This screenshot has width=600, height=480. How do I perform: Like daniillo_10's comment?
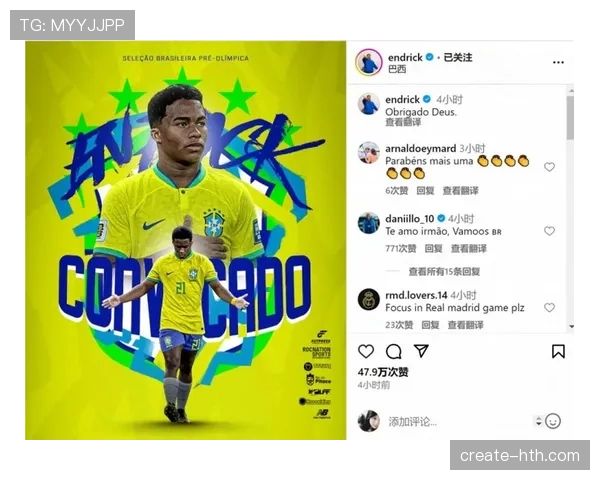pyautogui.click(x=549, y=231)
